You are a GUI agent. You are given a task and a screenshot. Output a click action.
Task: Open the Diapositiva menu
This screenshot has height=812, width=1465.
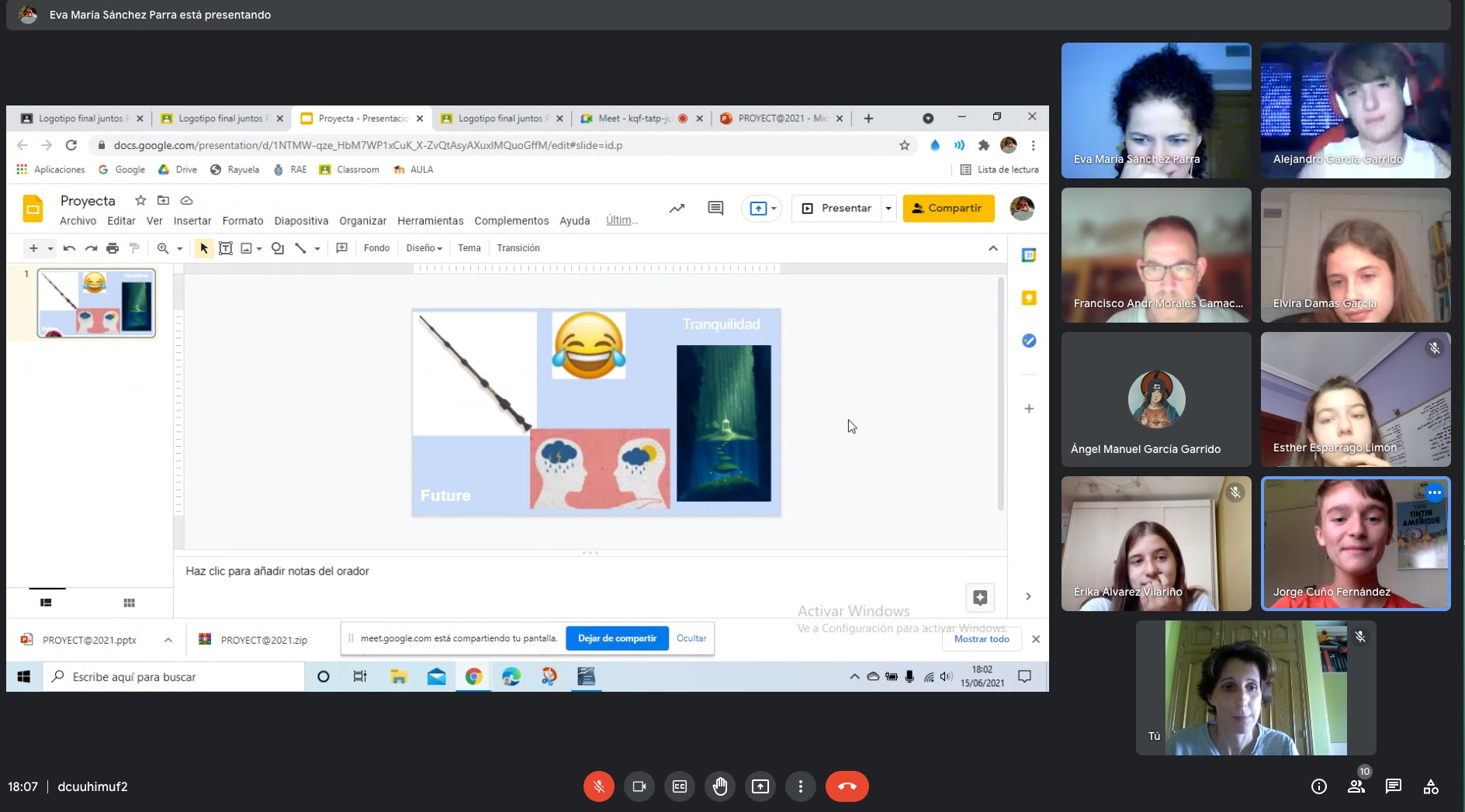[x=301, y=220]
